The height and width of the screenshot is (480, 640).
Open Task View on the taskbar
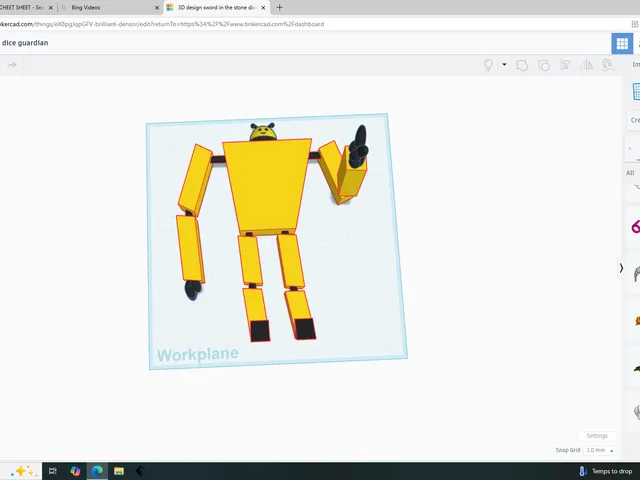[53, 471]
